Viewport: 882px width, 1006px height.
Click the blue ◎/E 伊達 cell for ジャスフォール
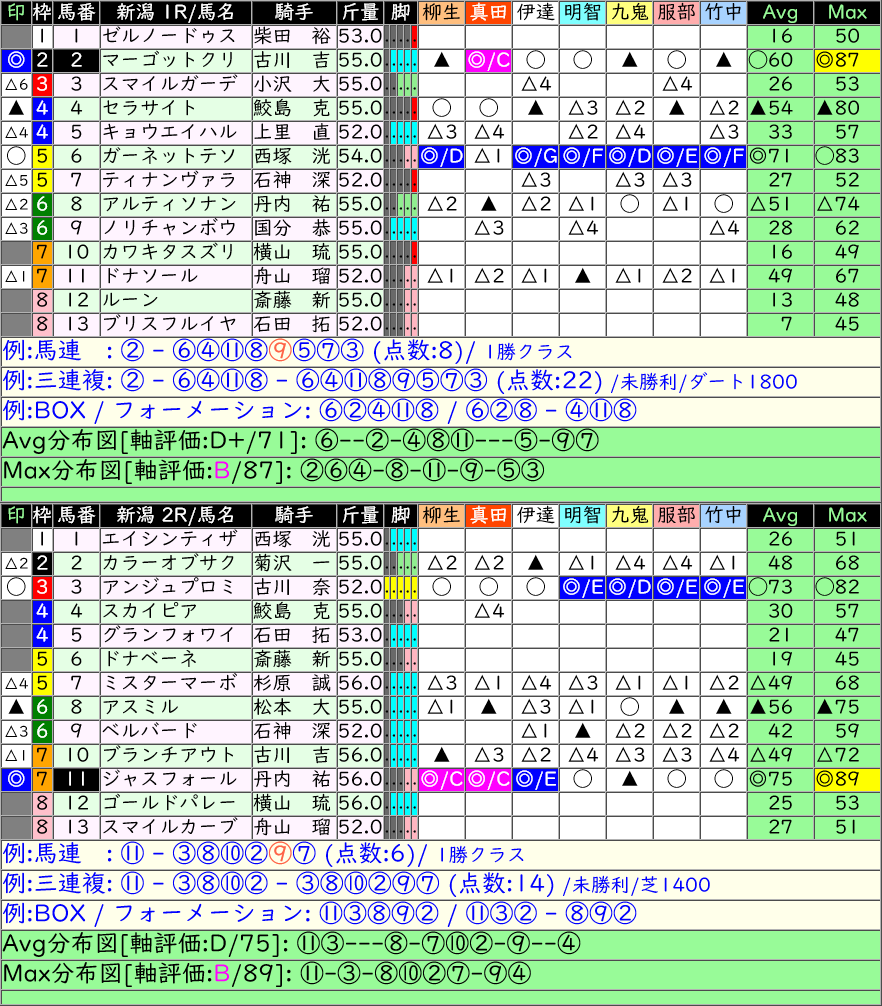pyautogui.click(x=535, y=779)
